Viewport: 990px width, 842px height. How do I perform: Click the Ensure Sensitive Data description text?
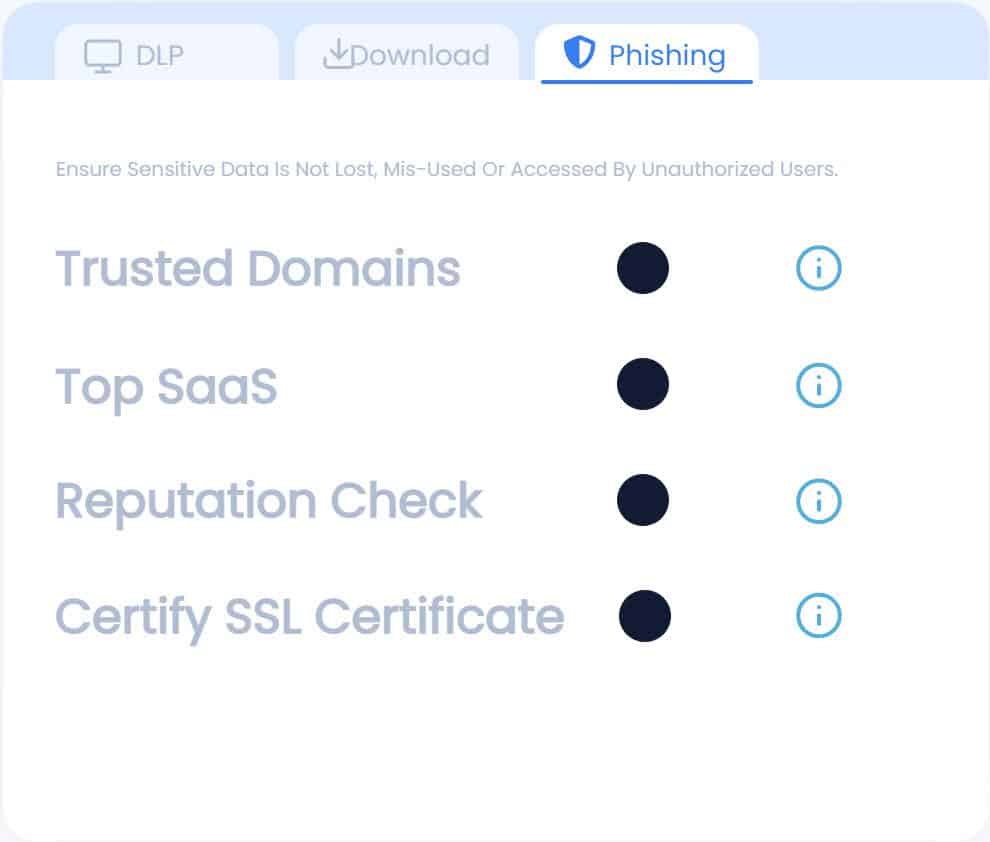[446, 170]
